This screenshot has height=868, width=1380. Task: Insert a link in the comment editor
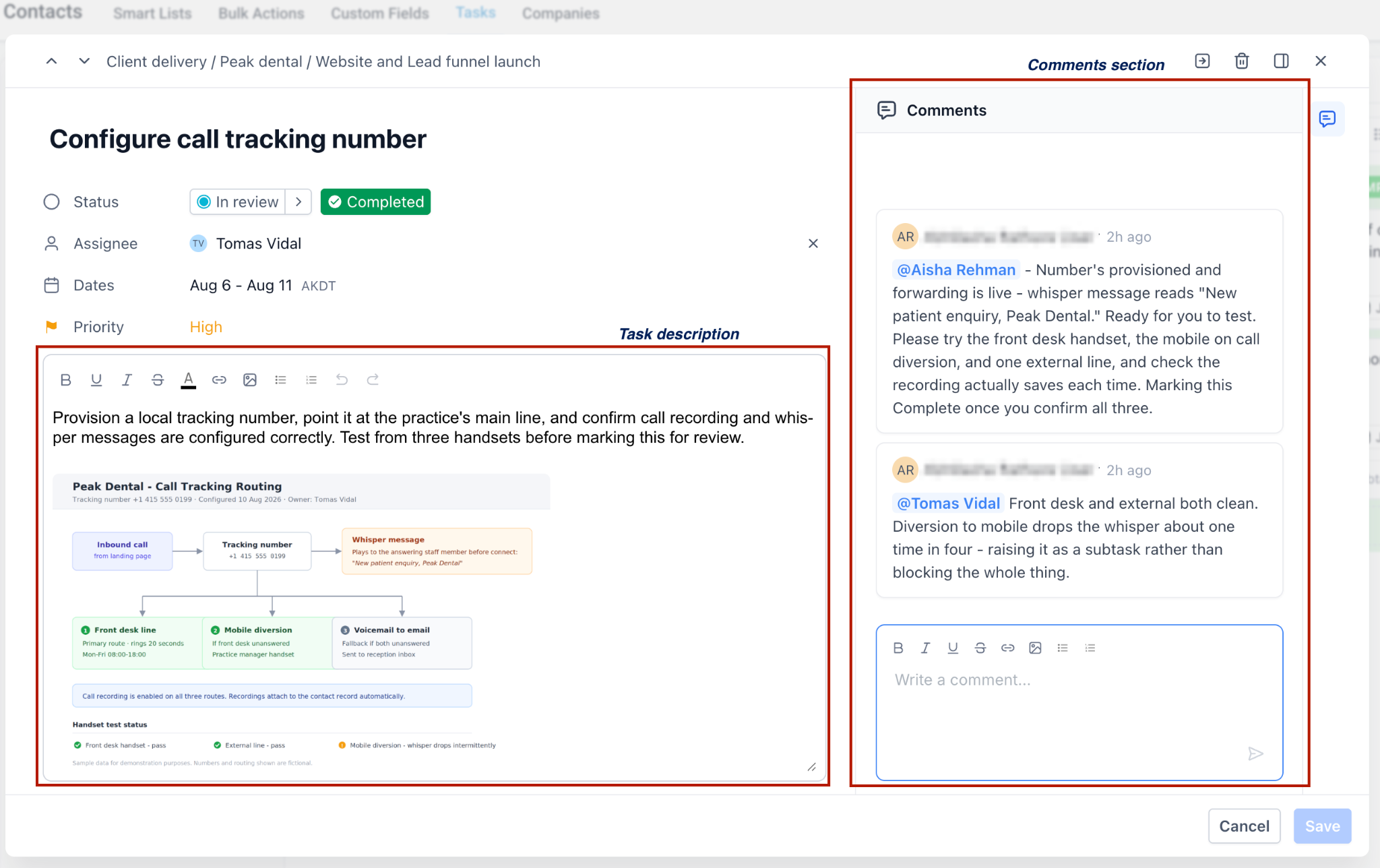pyautogui.click(x=1008, y=648)
